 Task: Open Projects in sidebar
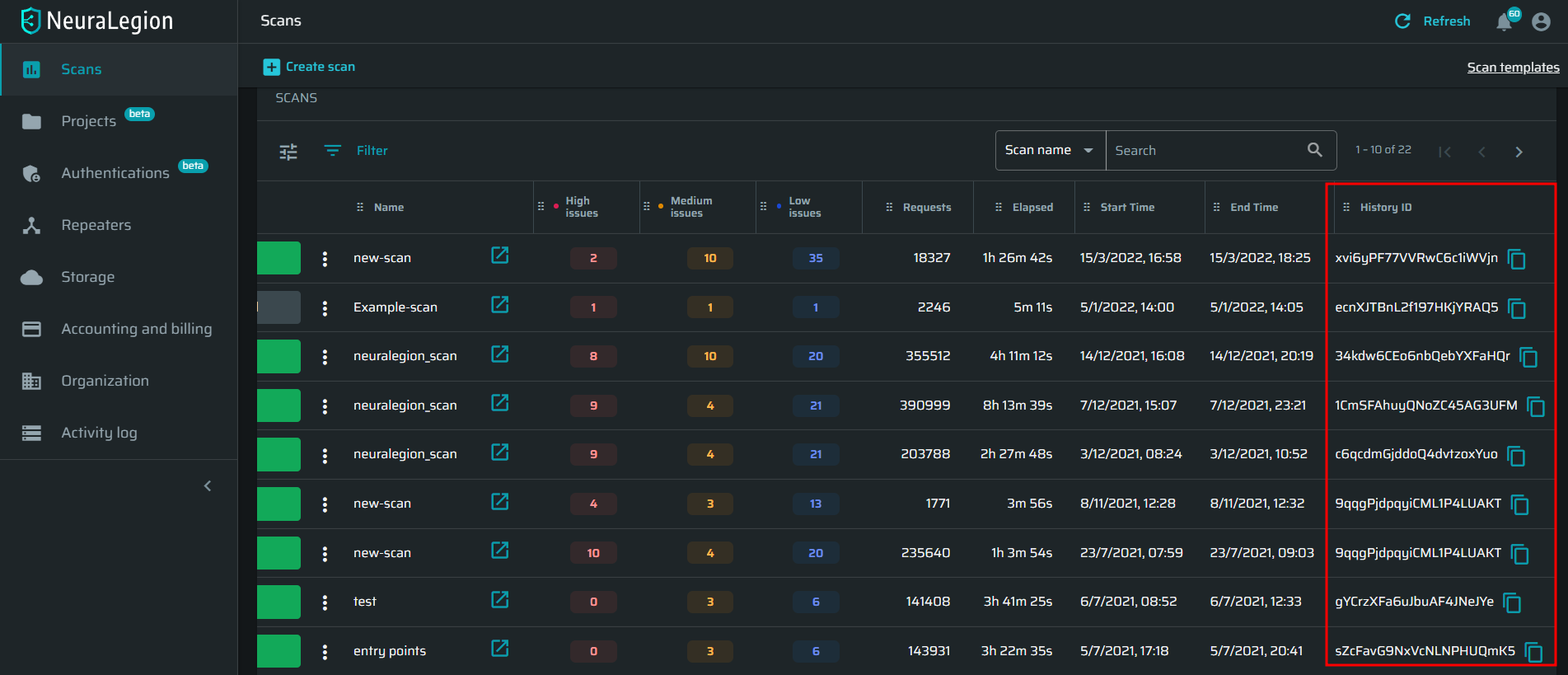click(119, 121)
